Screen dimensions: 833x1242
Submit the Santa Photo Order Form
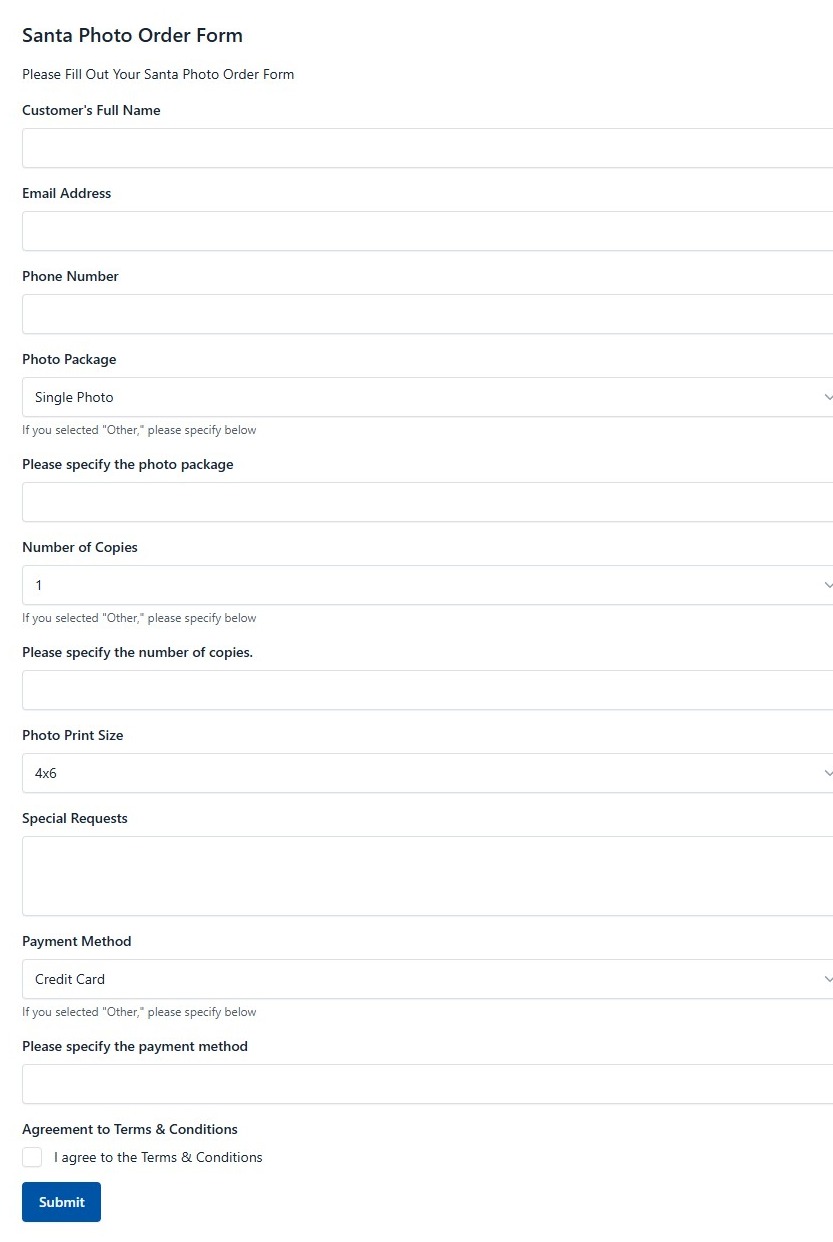61,1202
